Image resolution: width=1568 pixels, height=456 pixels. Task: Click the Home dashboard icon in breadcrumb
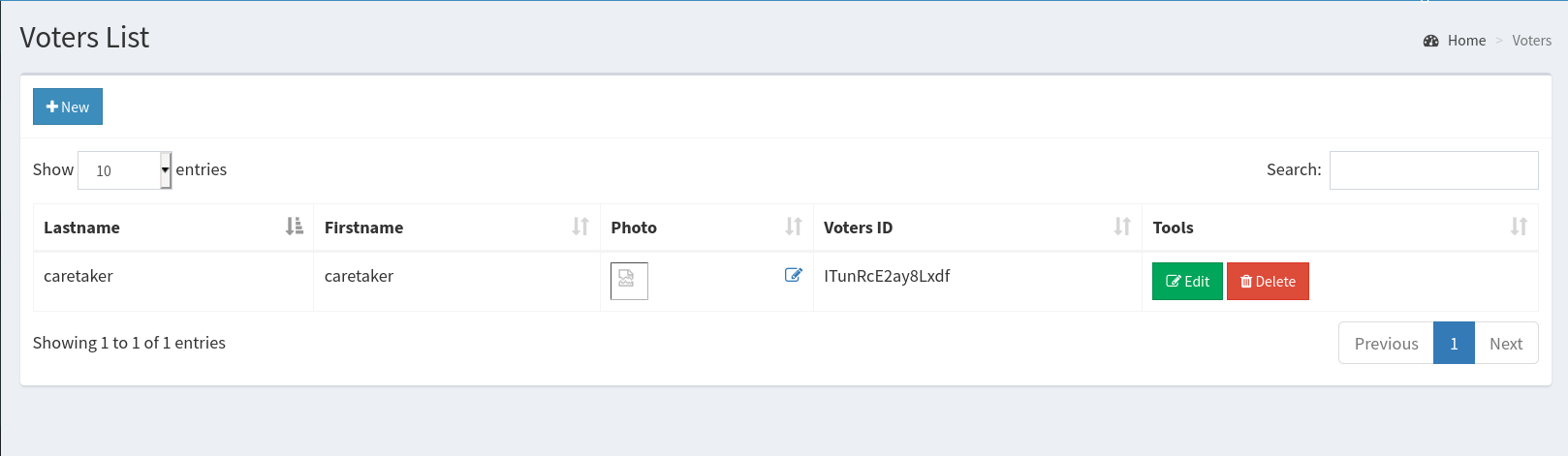tap(1430, 41)
